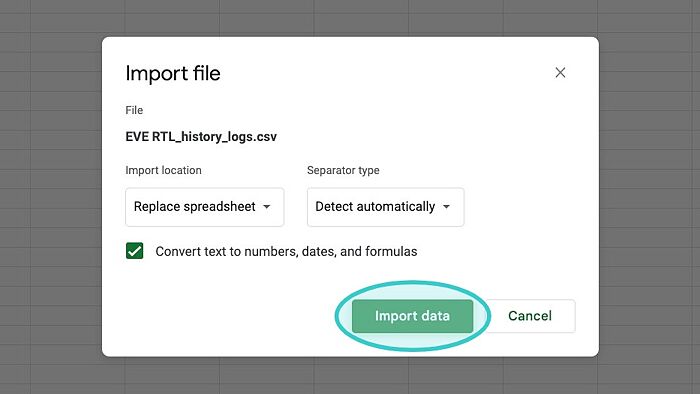Cancel the file import
The image size is (700, 394).
pos(530,316)
